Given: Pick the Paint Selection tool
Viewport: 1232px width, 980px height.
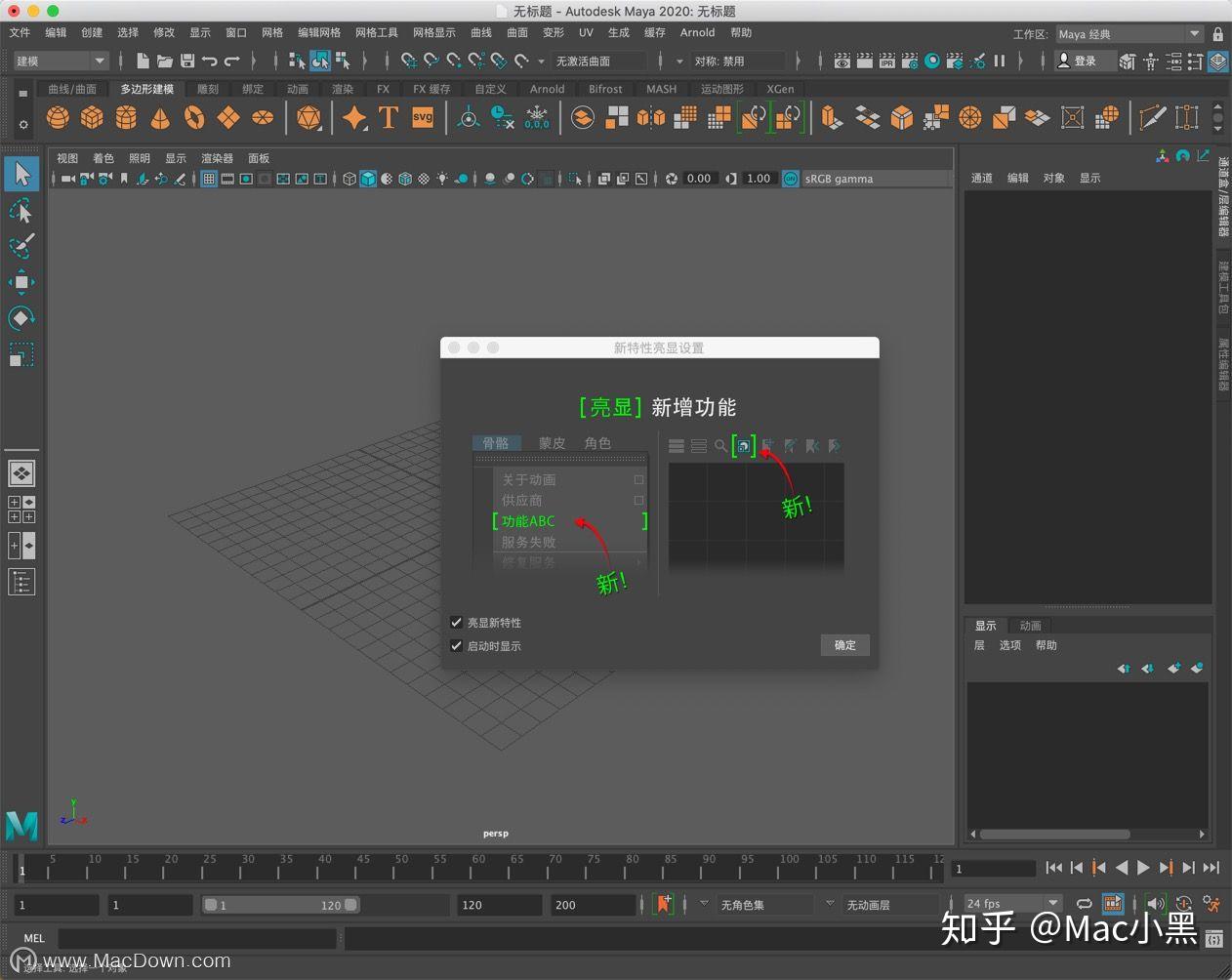Looking at the screenshot, I should (x=21, y=246).
